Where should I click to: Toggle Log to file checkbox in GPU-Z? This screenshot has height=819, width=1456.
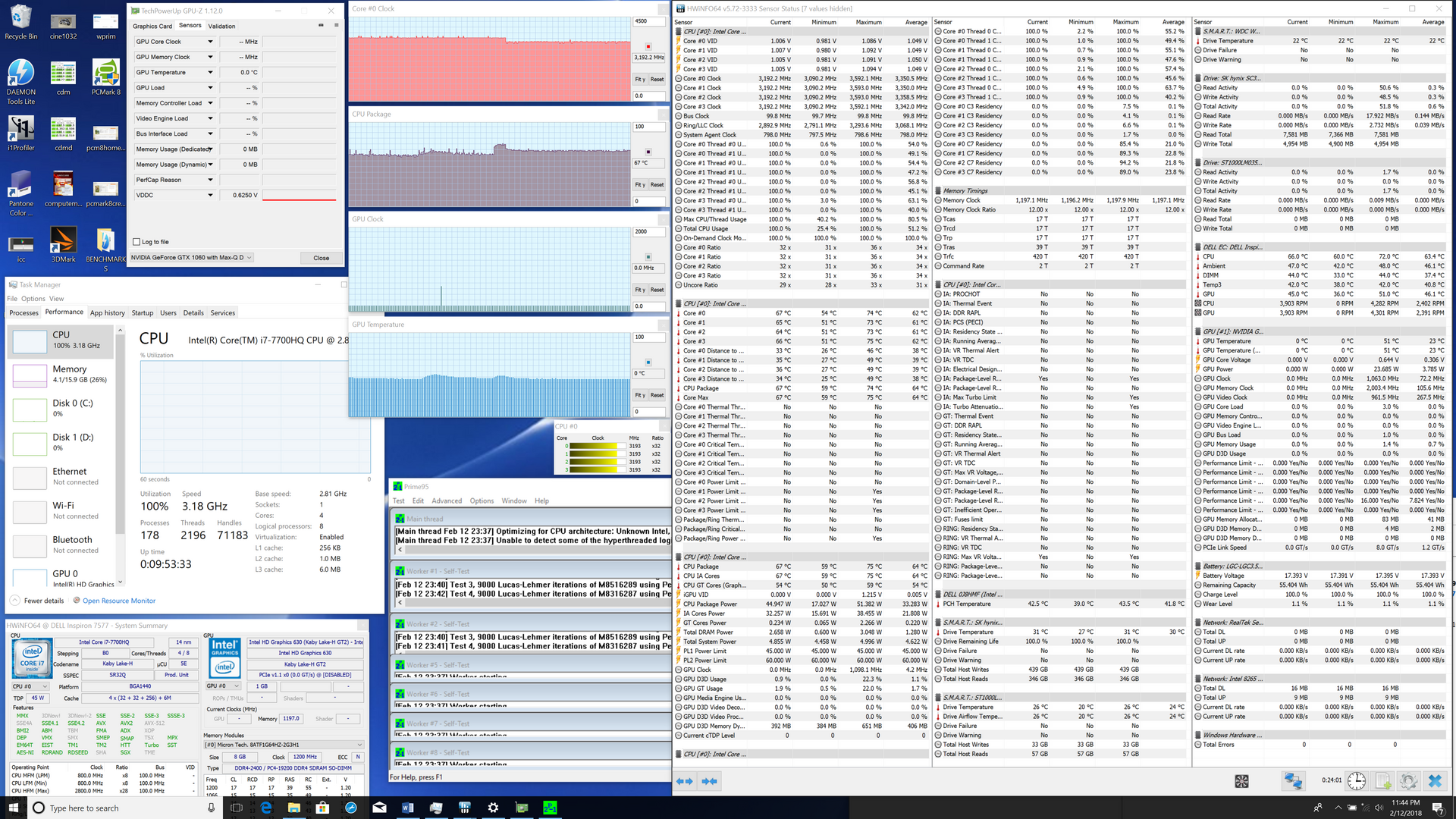pos(136,242)
